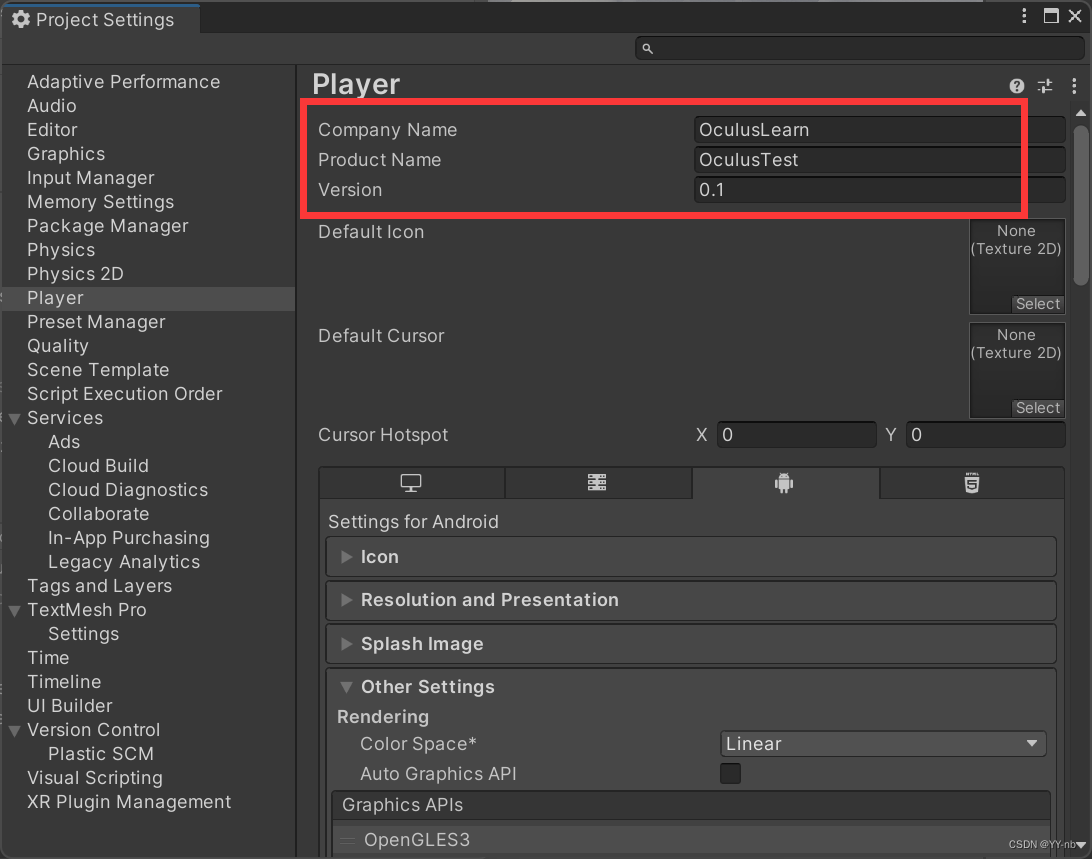
Task: Open the Player section kebab menu
Action: click(1074, 85)
